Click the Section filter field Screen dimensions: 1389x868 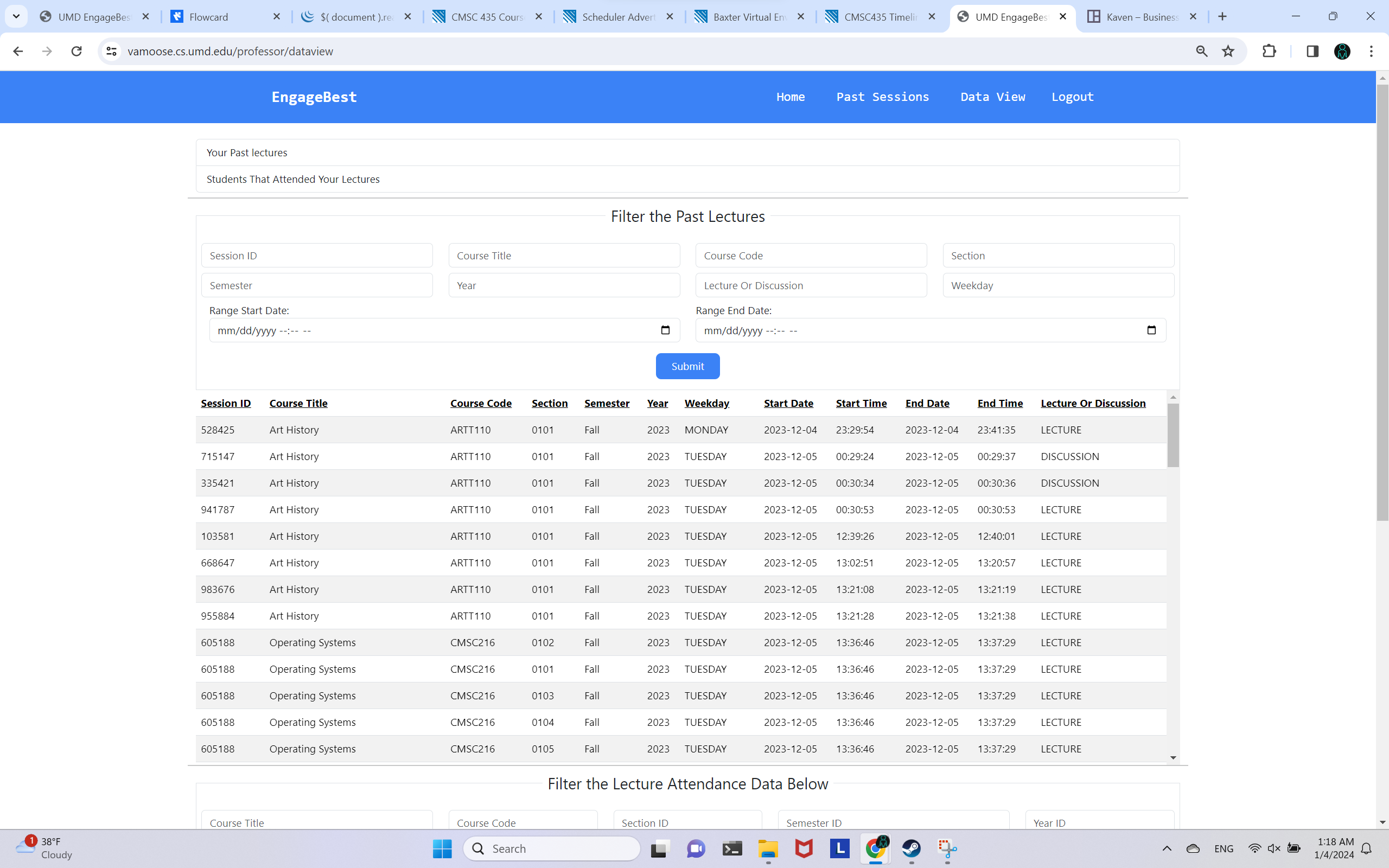coord(1059,256)
